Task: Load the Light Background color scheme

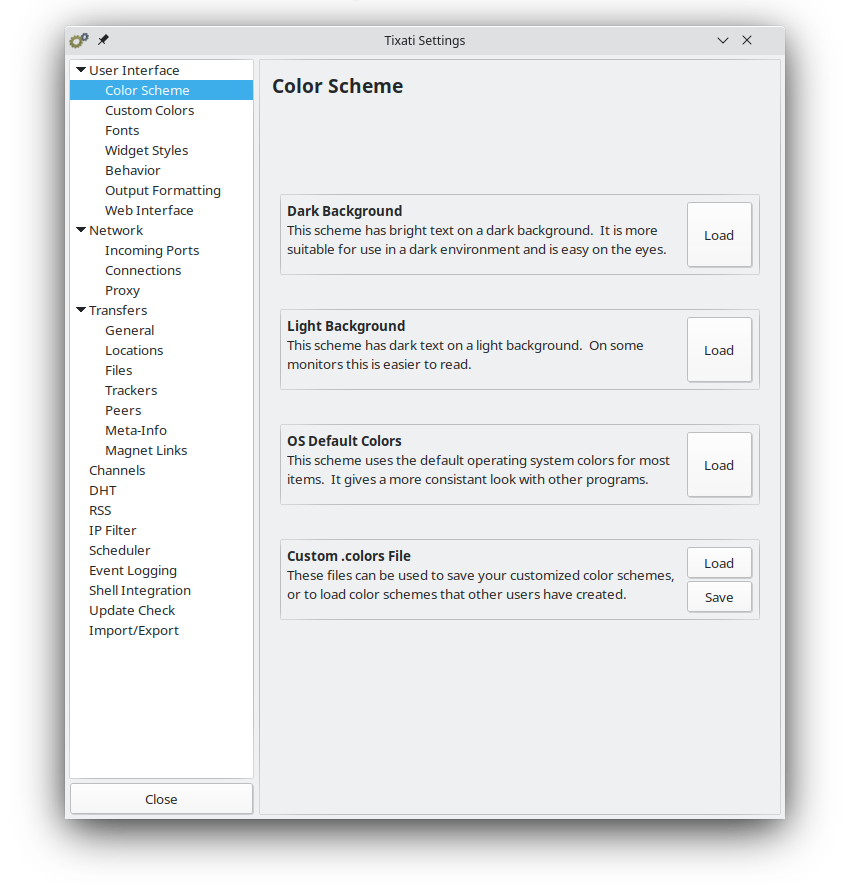Action: pyautogui.click(x=718, y=349)
